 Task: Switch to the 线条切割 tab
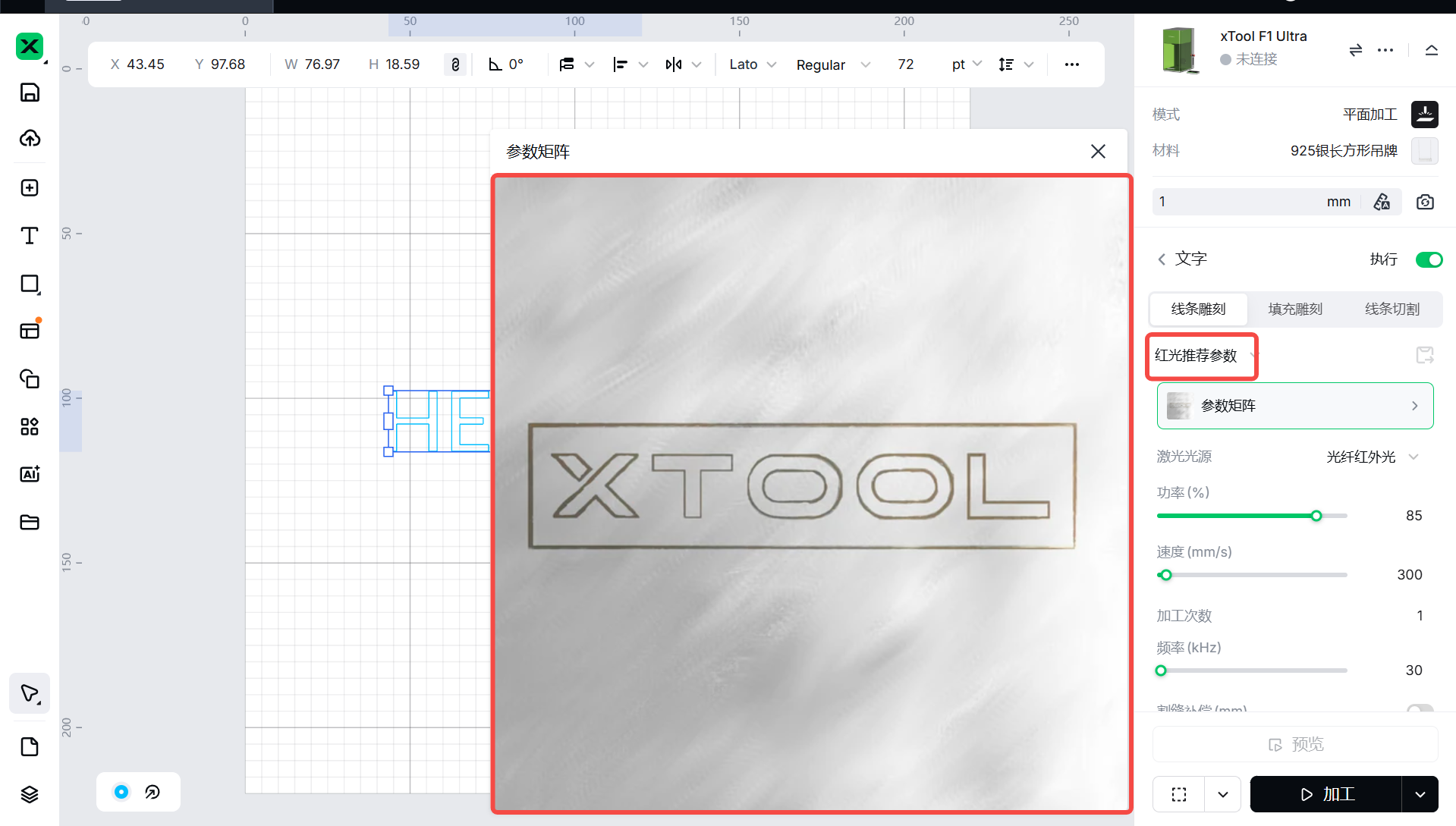pyautogui.click(x=1392, y=309)
